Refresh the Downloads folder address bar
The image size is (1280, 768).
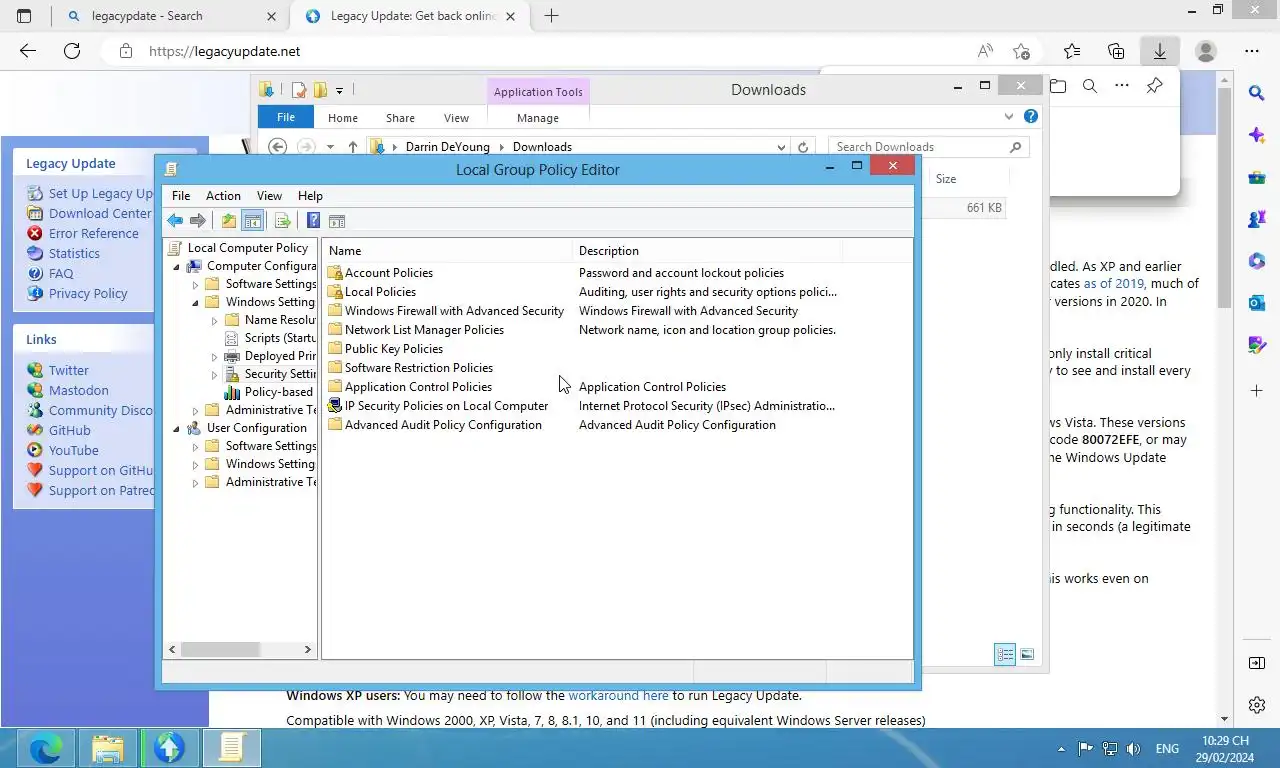pos(803,147)
